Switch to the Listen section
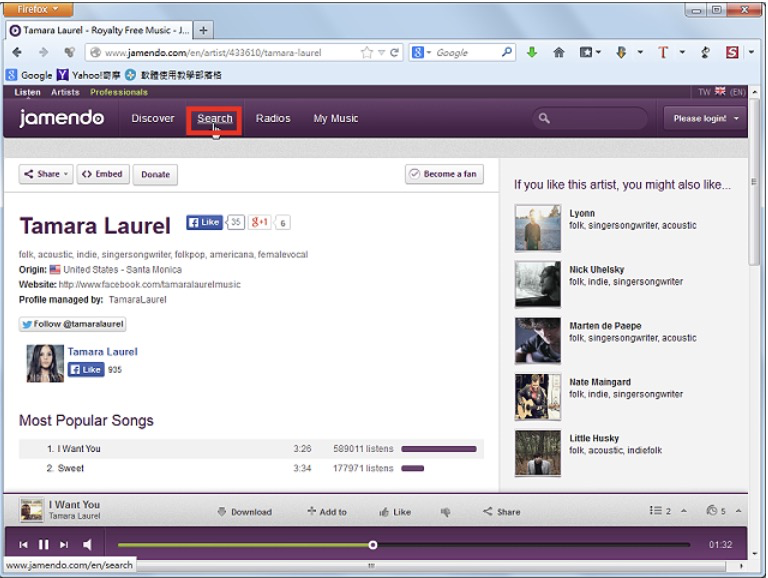This screenshot has width=768, height=578. 27,92
